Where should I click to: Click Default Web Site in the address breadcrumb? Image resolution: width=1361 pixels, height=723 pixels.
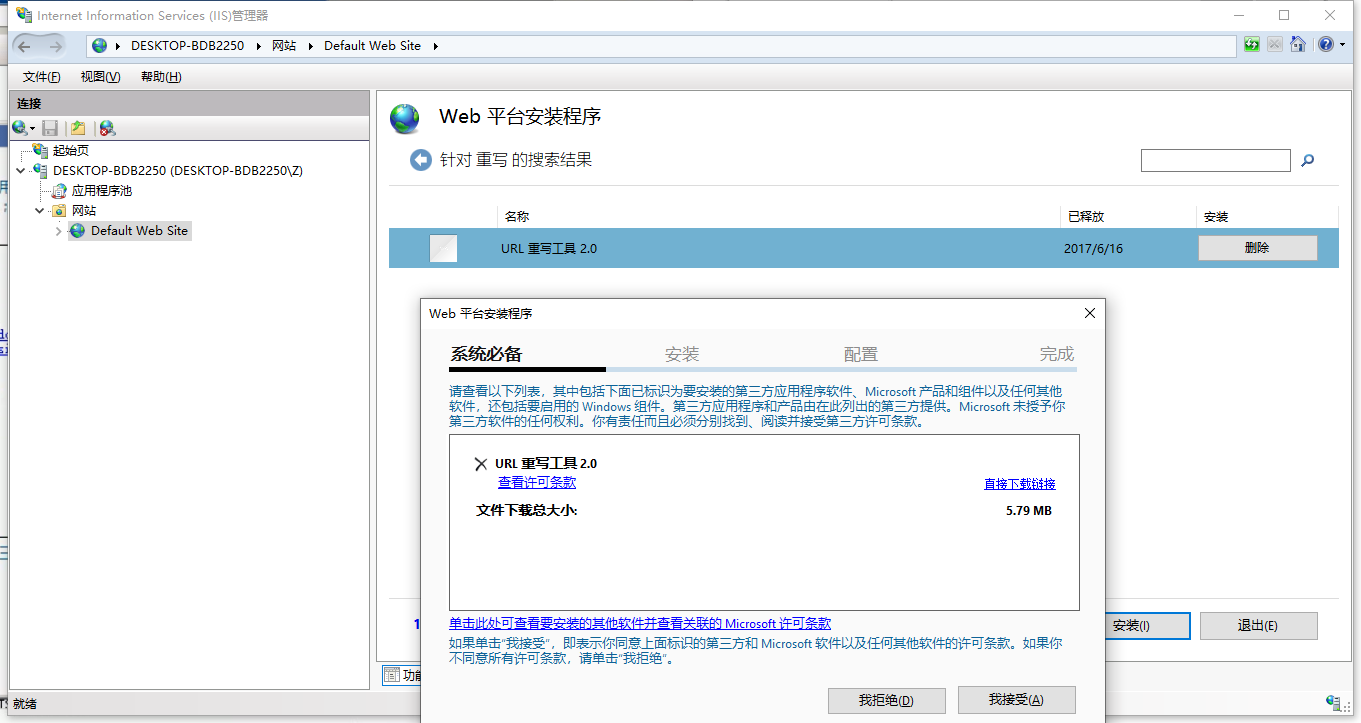coord(373,46)
